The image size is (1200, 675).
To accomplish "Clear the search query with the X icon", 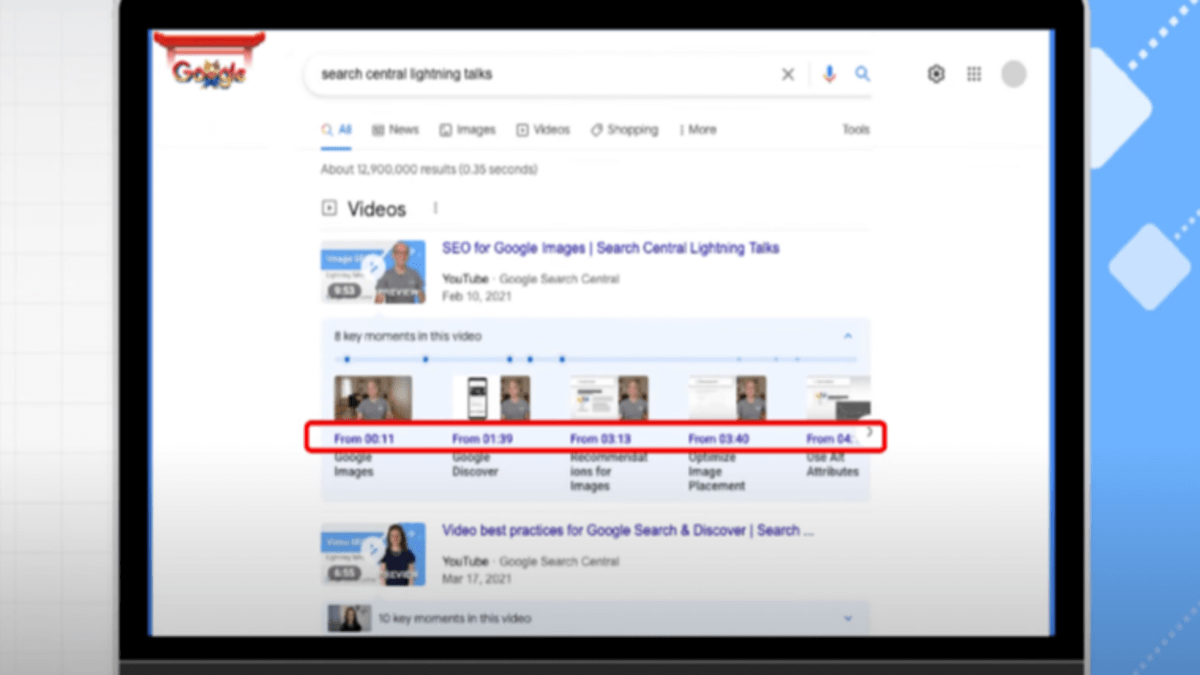I will pos(787,74).
